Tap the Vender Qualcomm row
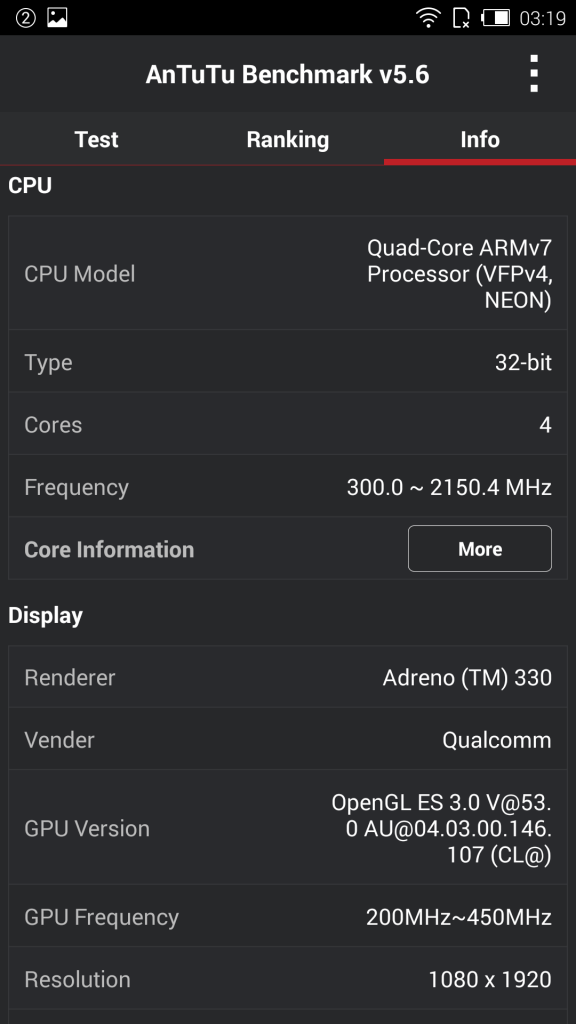Image resolution: width=576 pixels, height=1024 pixels. click(288, 739)
